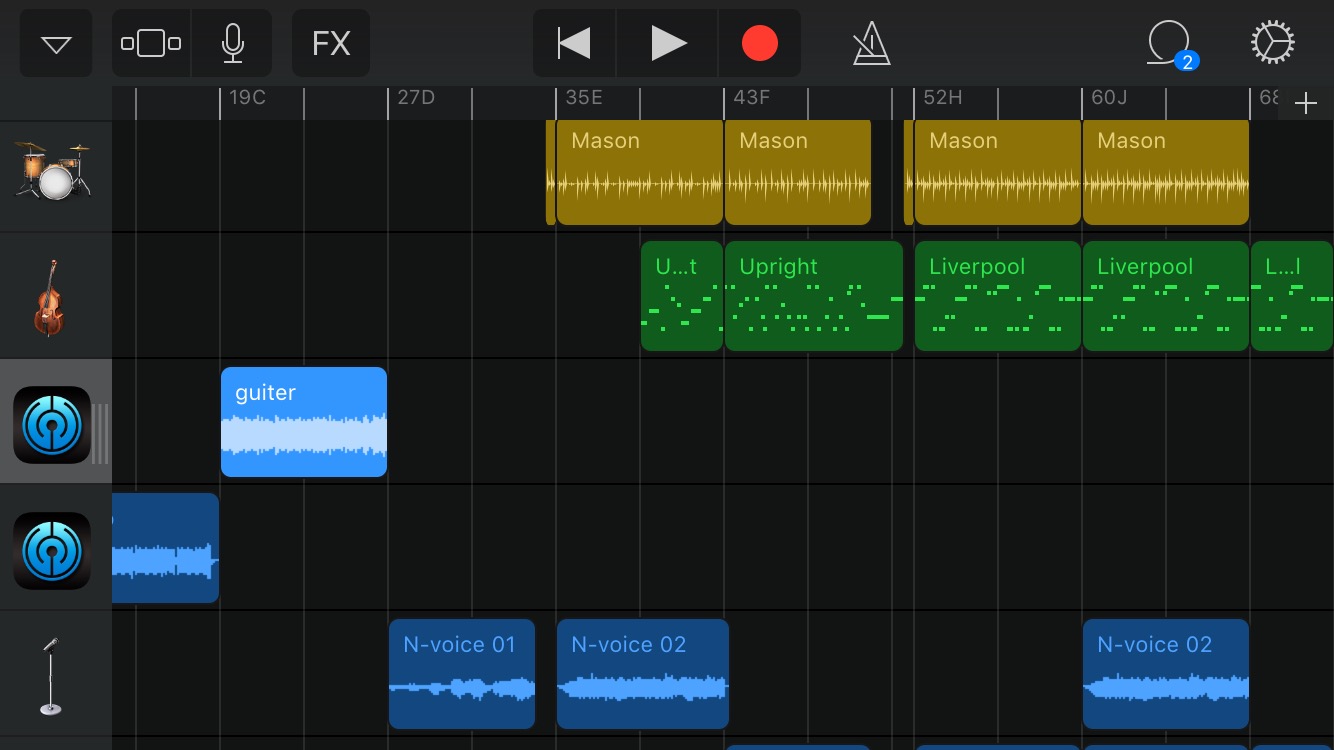Viewport: 1334px width, 750px height.
Task: Open the loop browser icon
Action: [x=1171, y=44]
